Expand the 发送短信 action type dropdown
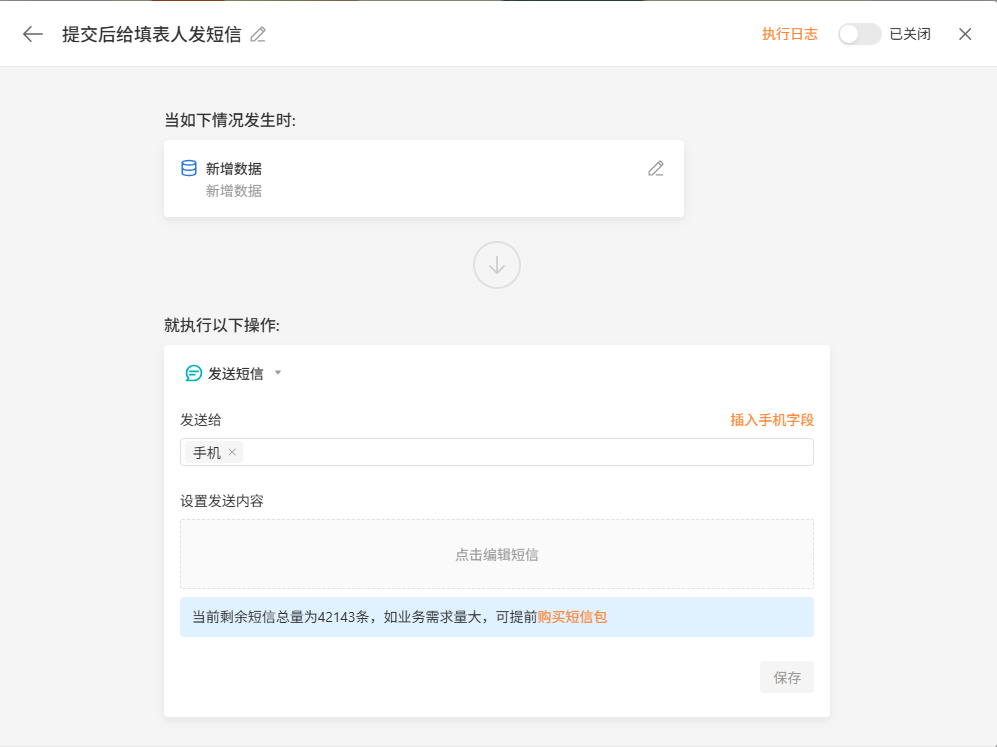The image size is (997, 747). 278,373
